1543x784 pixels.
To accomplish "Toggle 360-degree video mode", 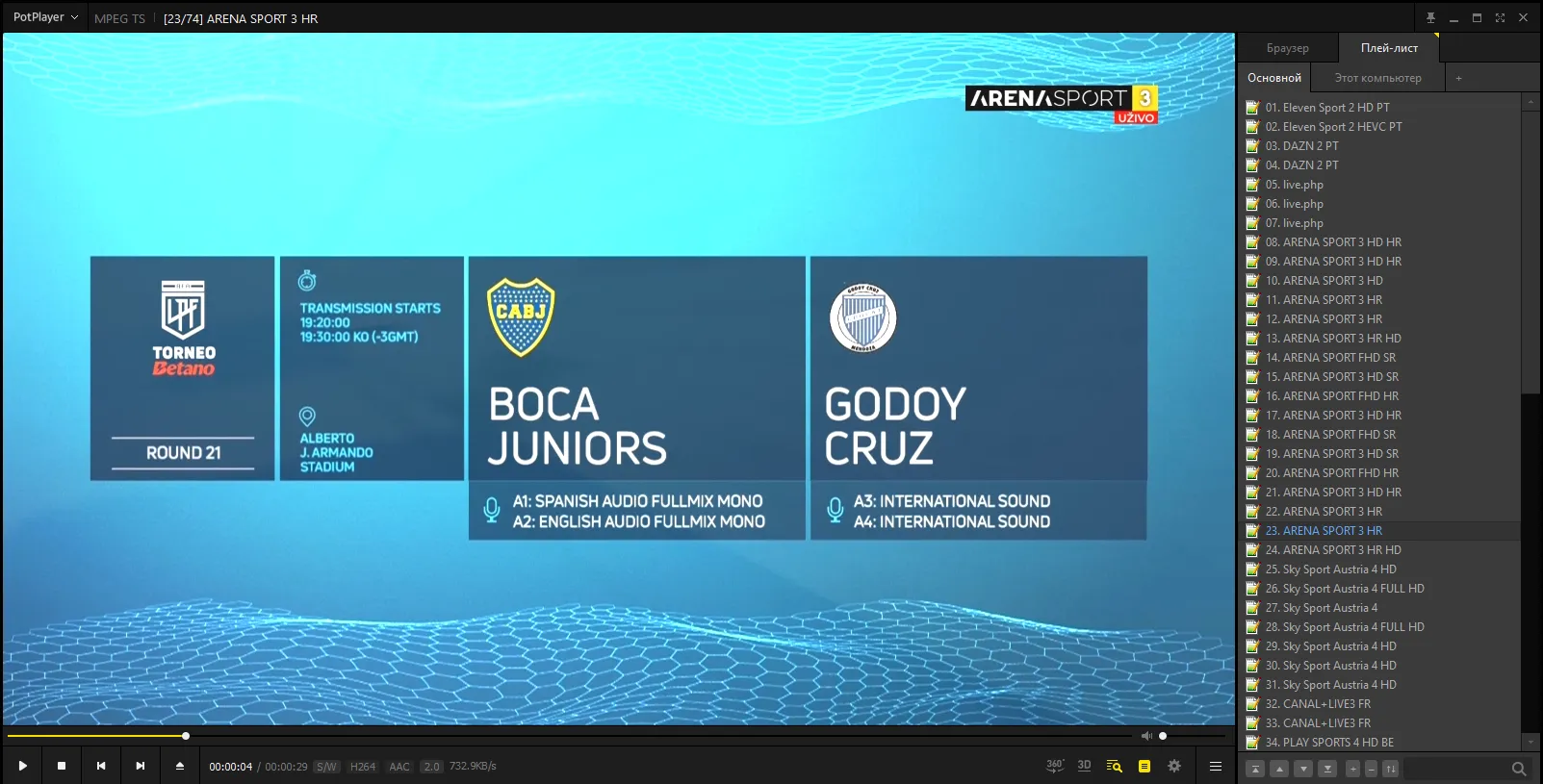I will pos(1055,766).
